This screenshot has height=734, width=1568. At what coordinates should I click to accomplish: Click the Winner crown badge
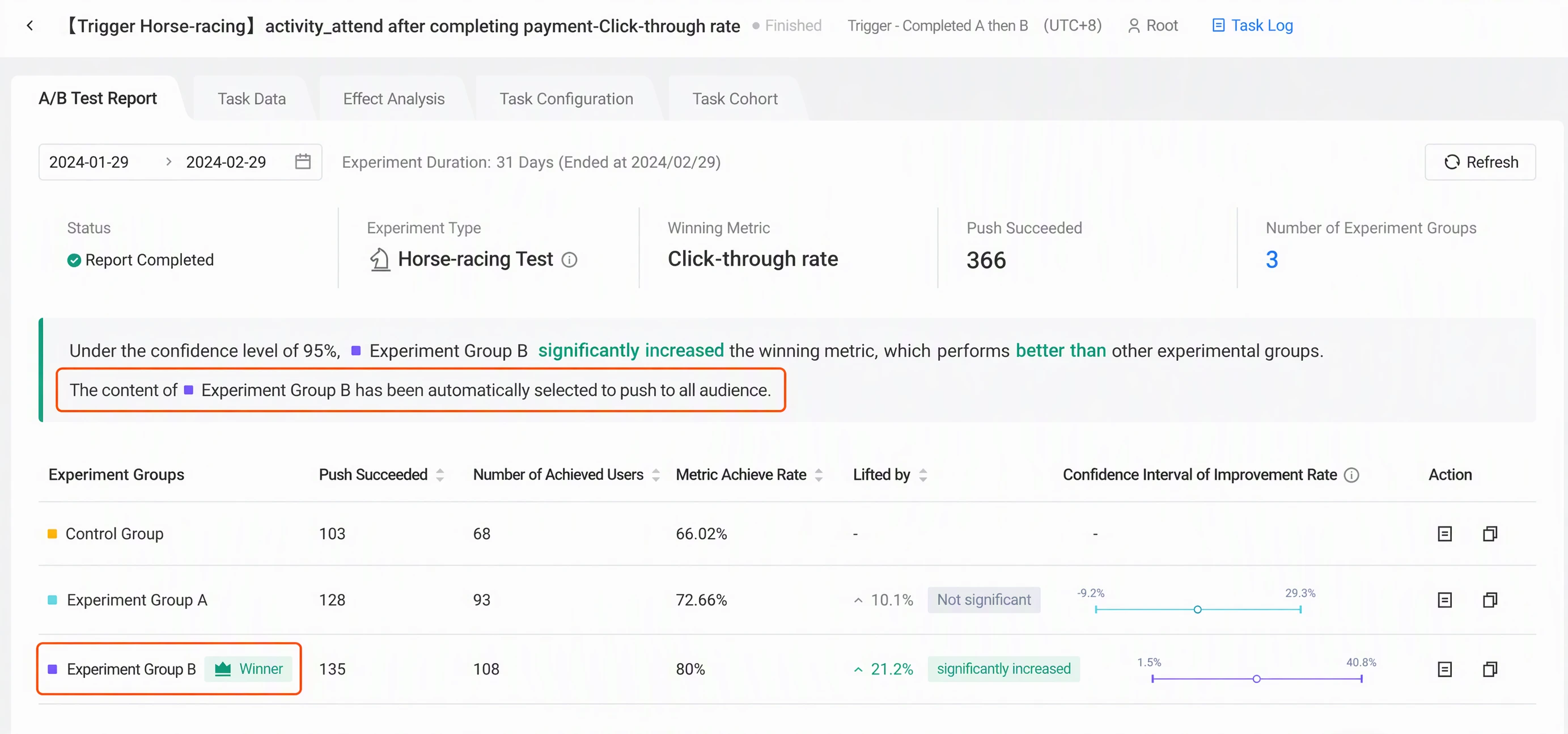(248, 669)
